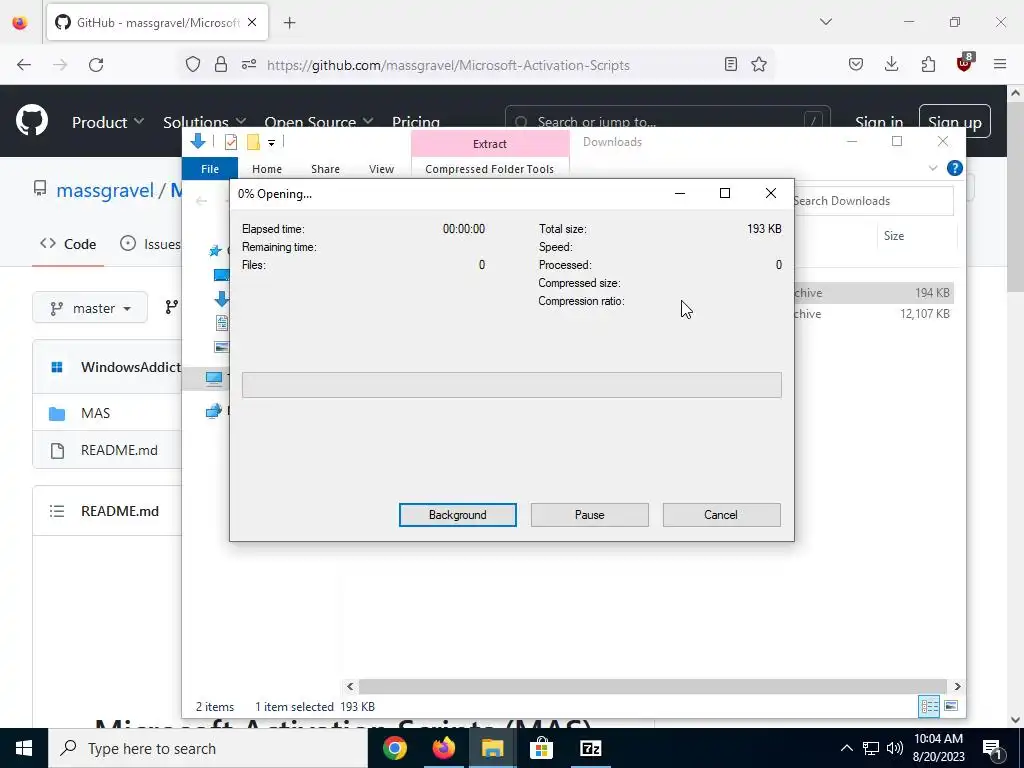This screenshot has height=768, width=1024.
Task: Open the MAS folder in repo
Action: click(x=95, y=413)
